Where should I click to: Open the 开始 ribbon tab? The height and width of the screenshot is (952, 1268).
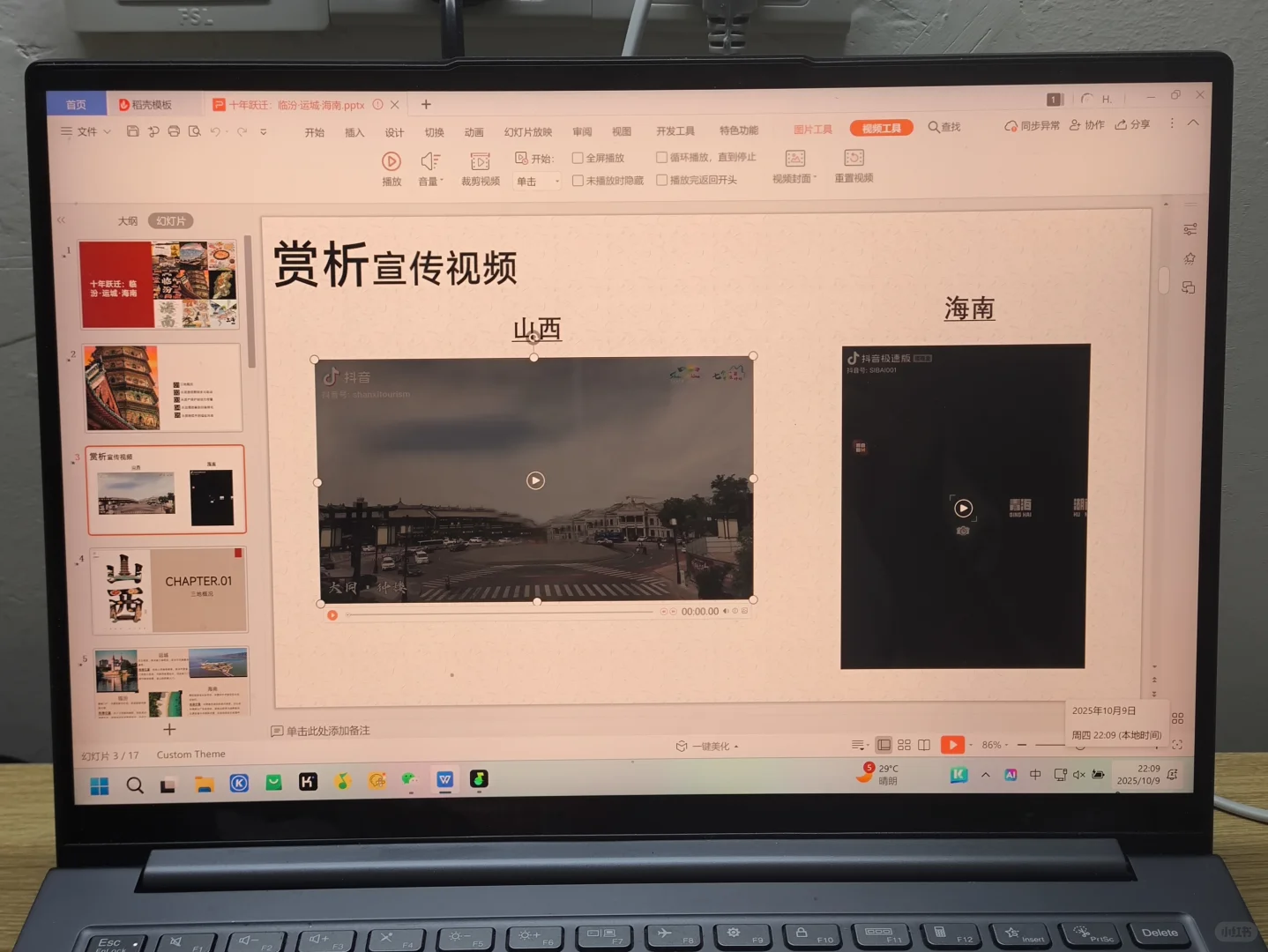coord(315,133)
